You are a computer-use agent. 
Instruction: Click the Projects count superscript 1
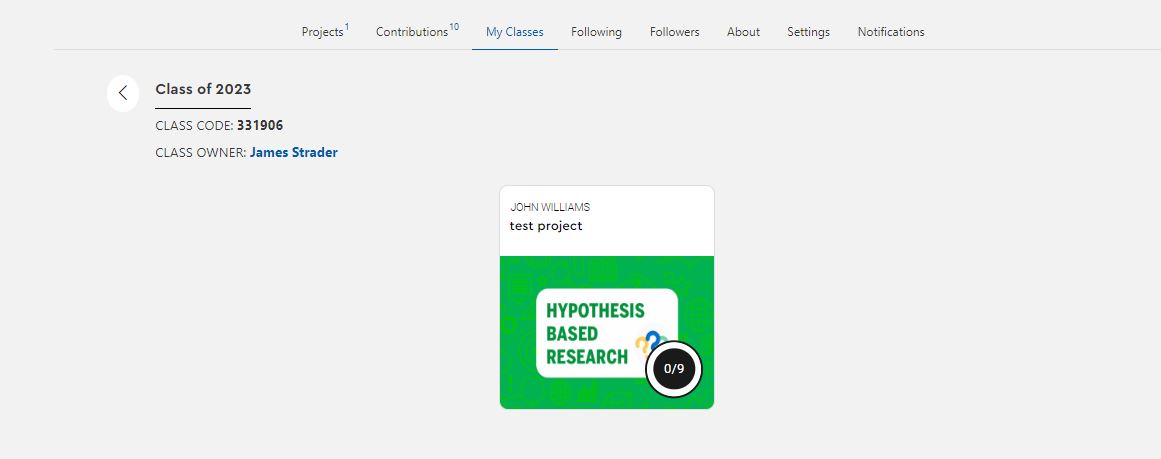pyautogui.click(x=347, y=27)
